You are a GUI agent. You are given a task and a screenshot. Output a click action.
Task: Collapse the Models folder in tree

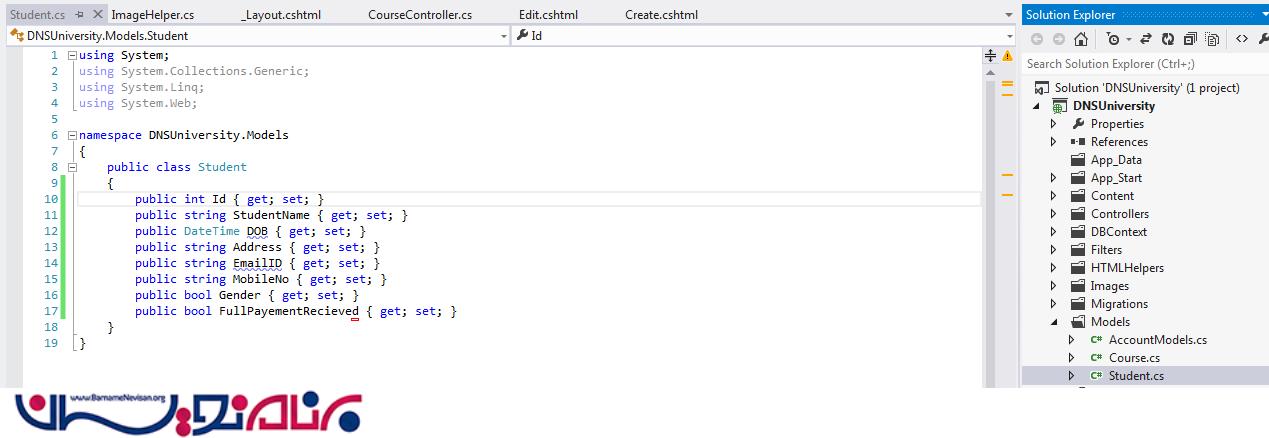tap(1053, 322)
